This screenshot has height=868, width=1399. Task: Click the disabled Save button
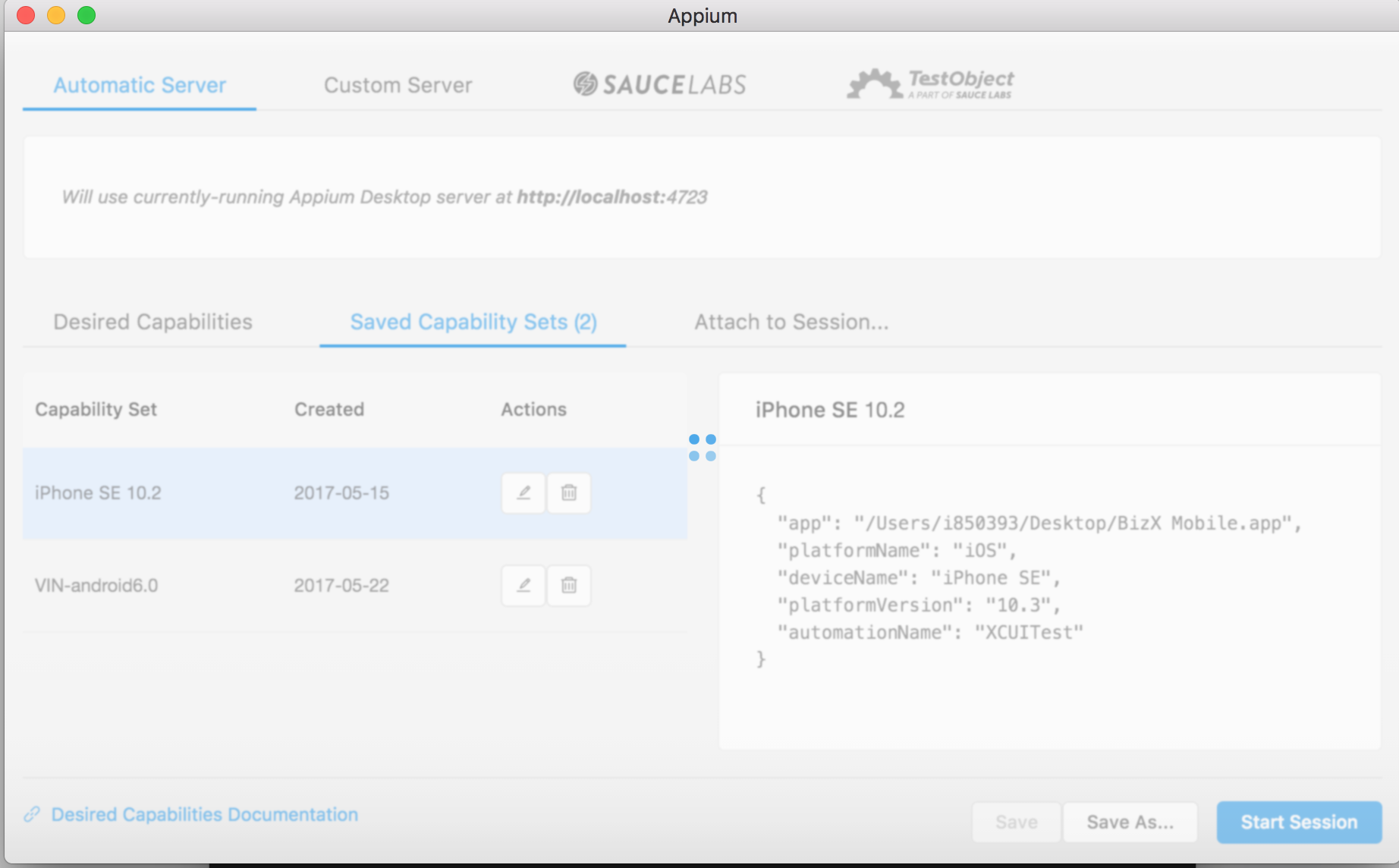1017,822
